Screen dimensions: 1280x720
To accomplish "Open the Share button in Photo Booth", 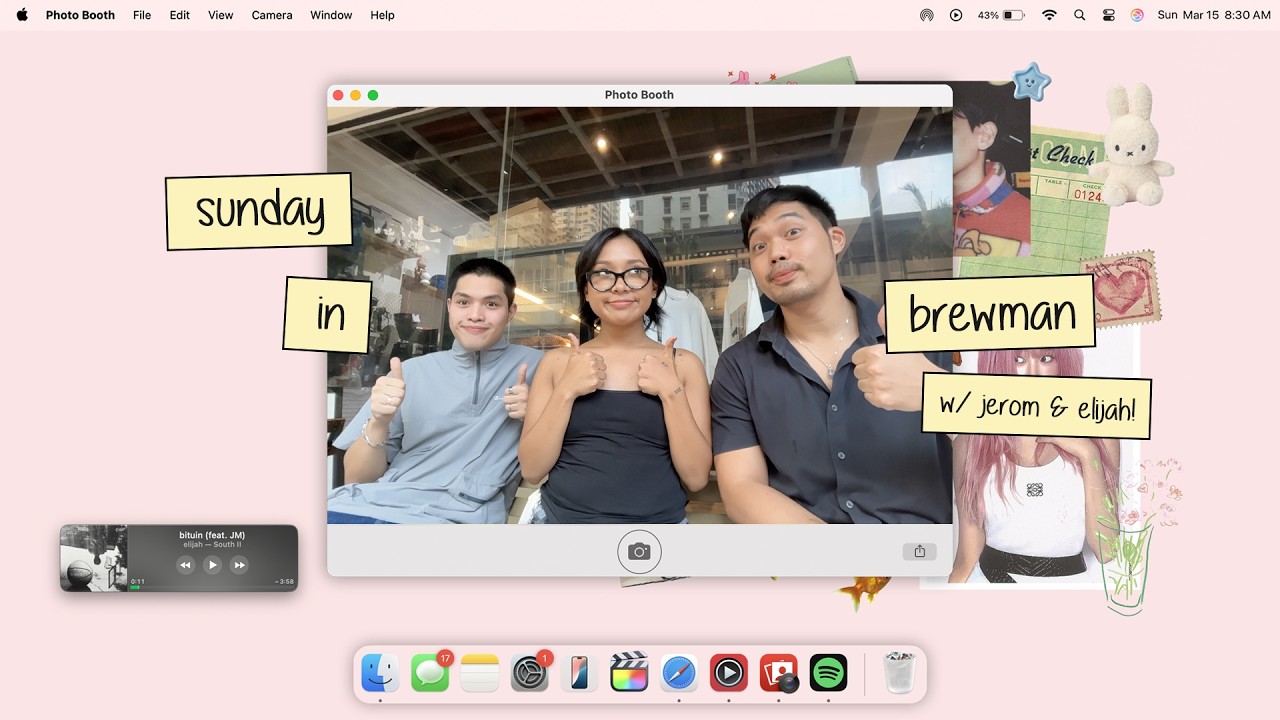I will pos(919,551).
